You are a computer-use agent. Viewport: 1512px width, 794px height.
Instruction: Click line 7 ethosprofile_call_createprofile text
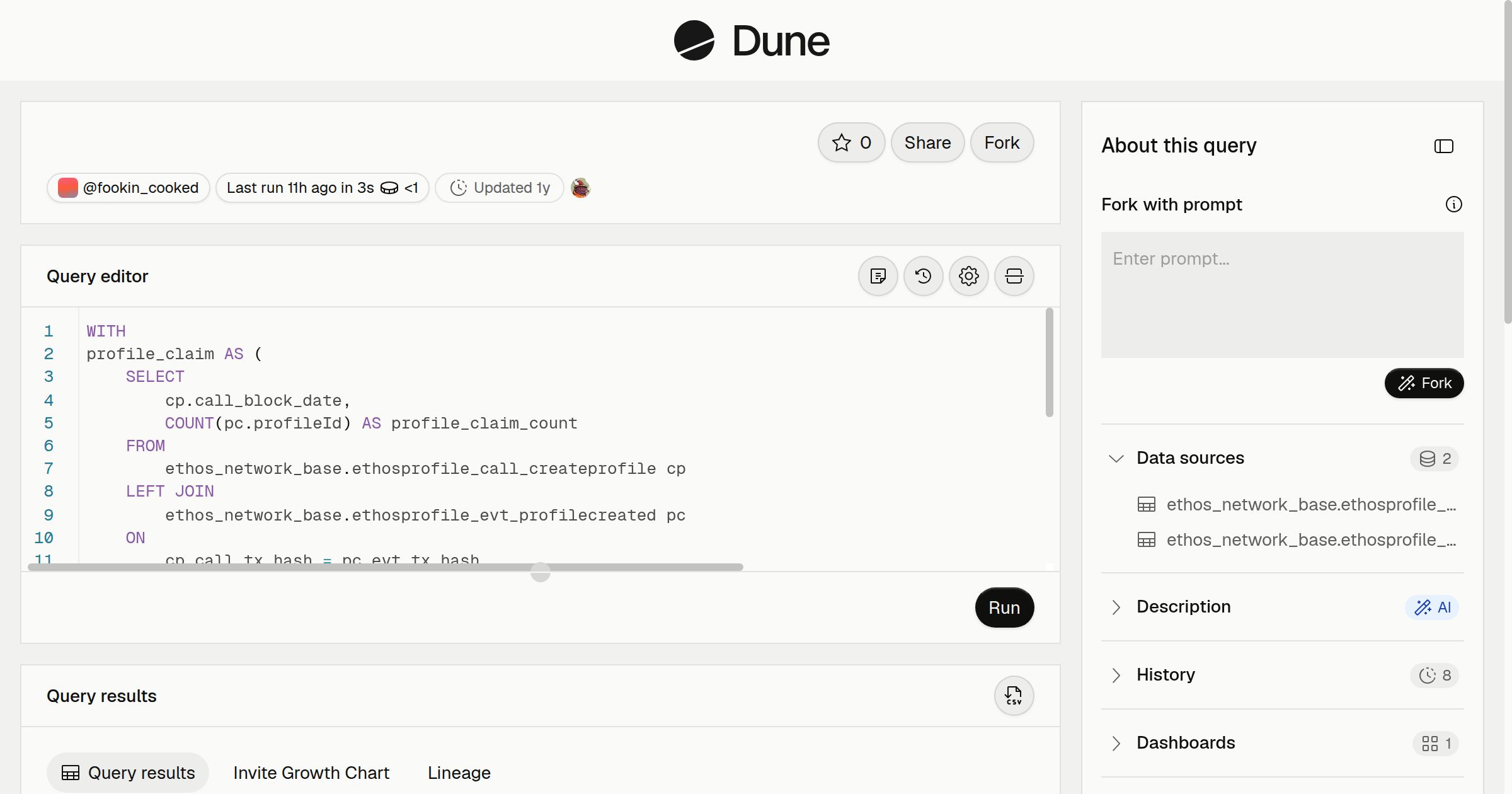point(503,469)
